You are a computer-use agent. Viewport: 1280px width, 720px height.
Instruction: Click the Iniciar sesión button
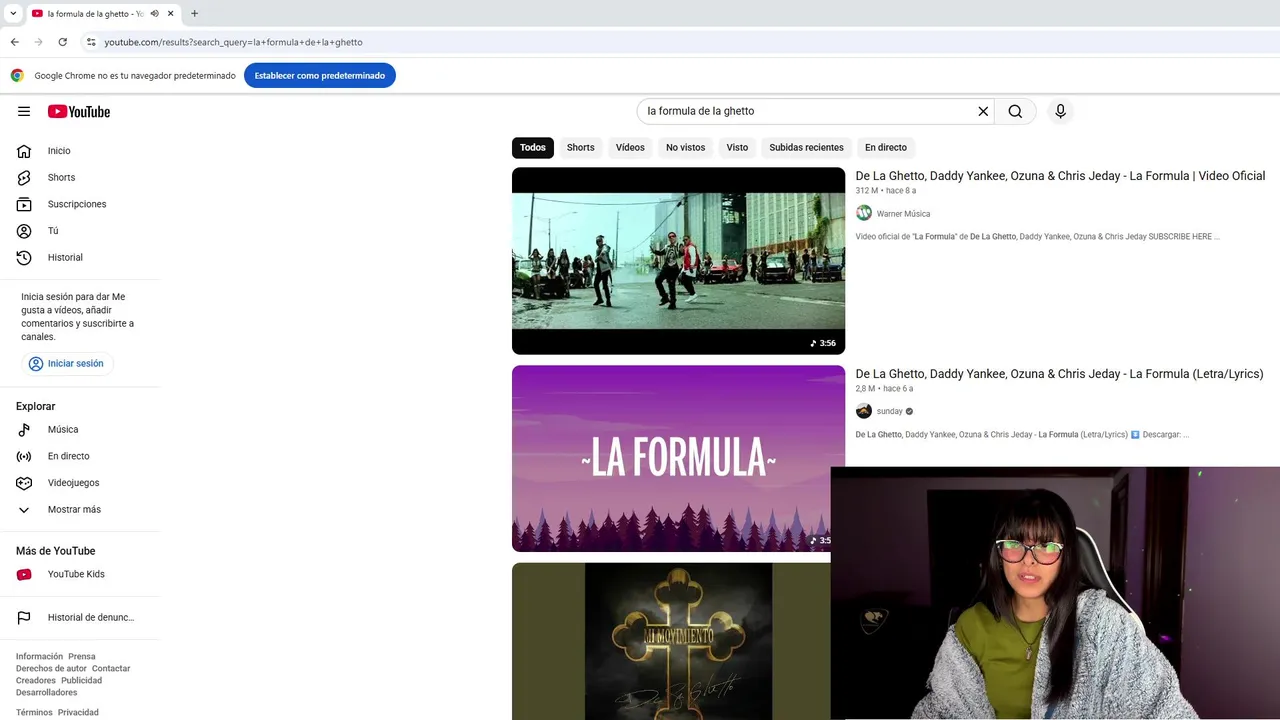coord(66,364)
